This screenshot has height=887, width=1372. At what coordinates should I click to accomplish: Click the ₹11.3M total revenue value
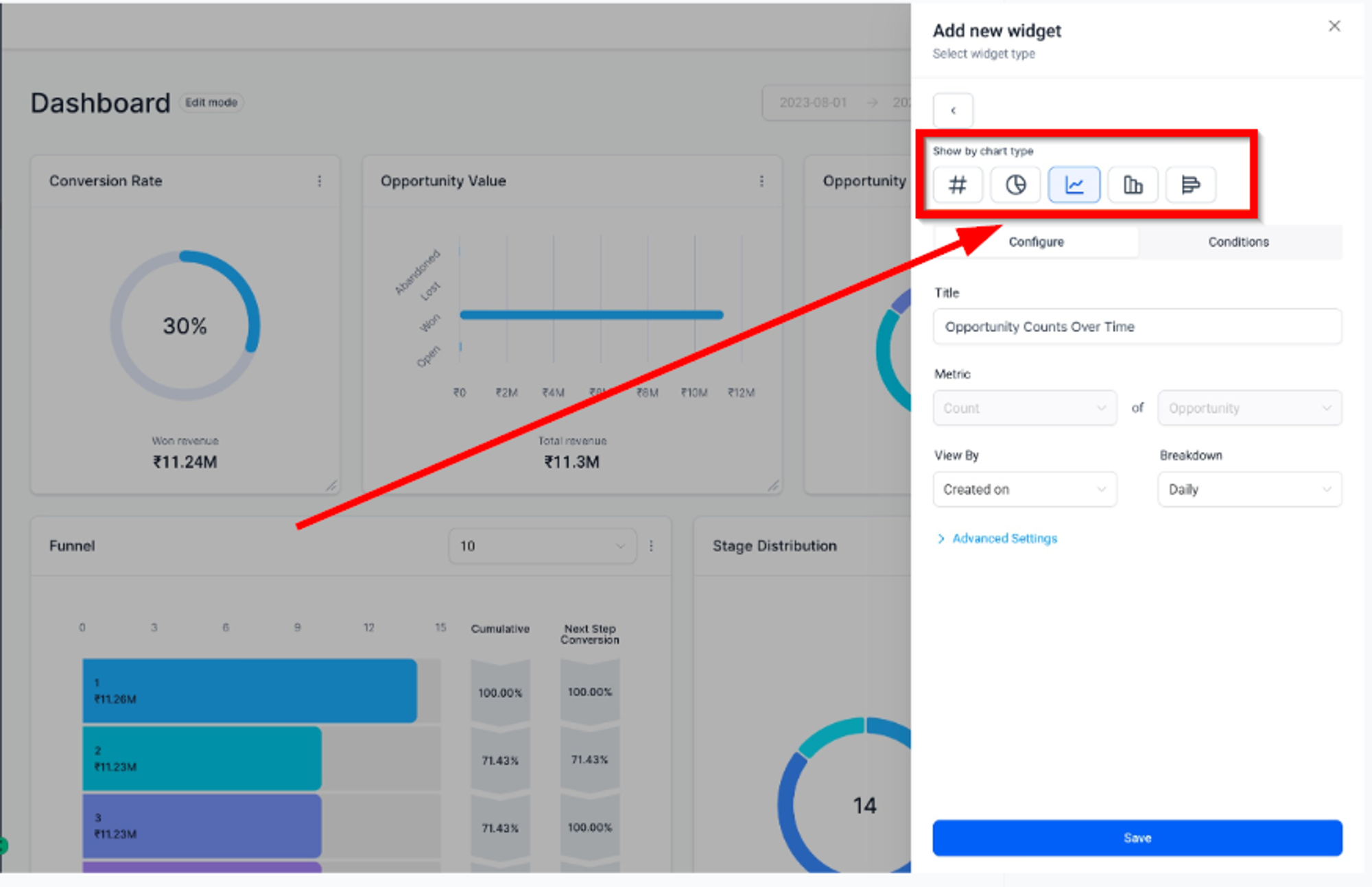(x=571, y=462)
